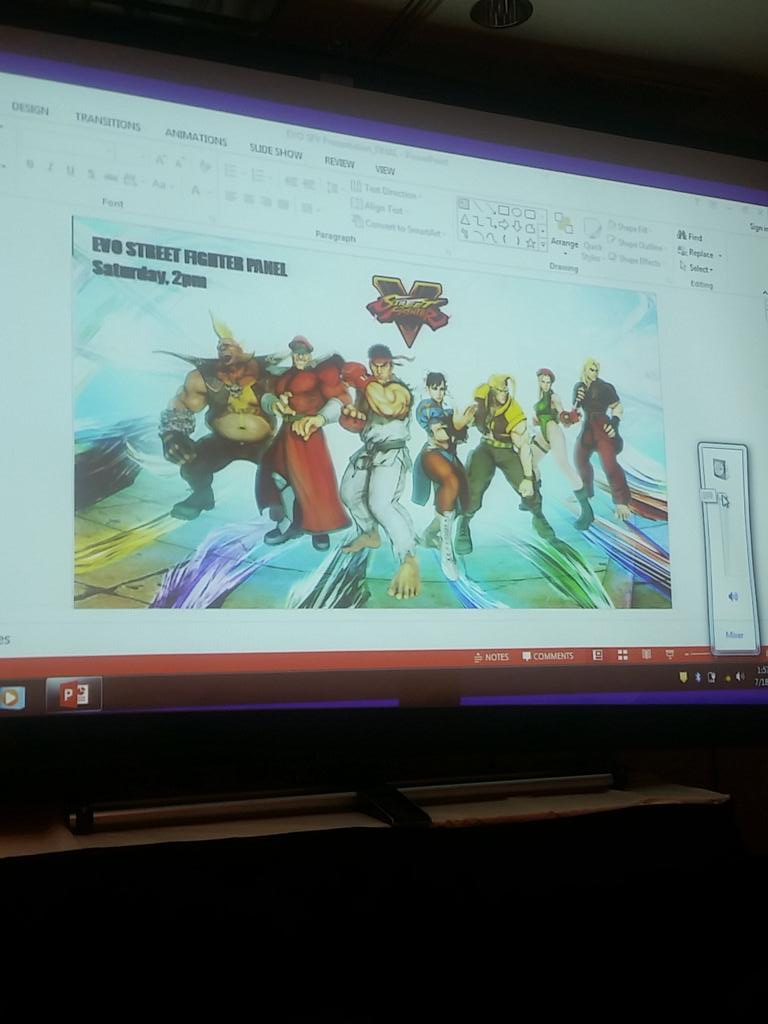Toggle bold formatting
Viewport: 768px width, 1024px height.
point(30,163)
